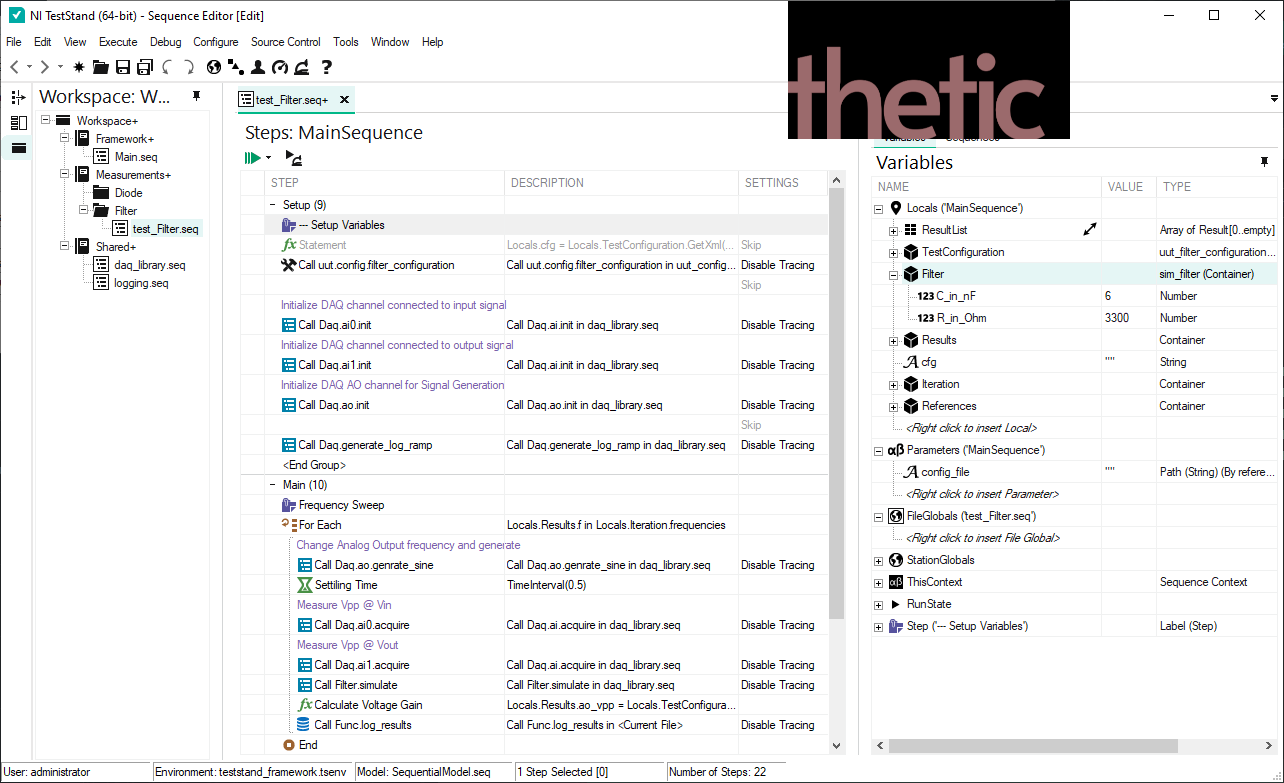Click the C_in_nF value cell
This screenshot has height=783, width=1284.
1129,296
